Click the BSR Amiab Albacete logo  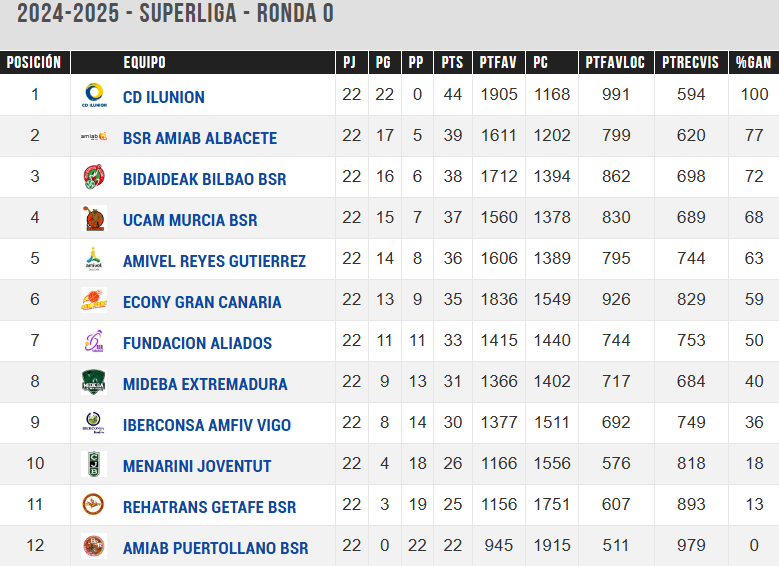(94, 136)
